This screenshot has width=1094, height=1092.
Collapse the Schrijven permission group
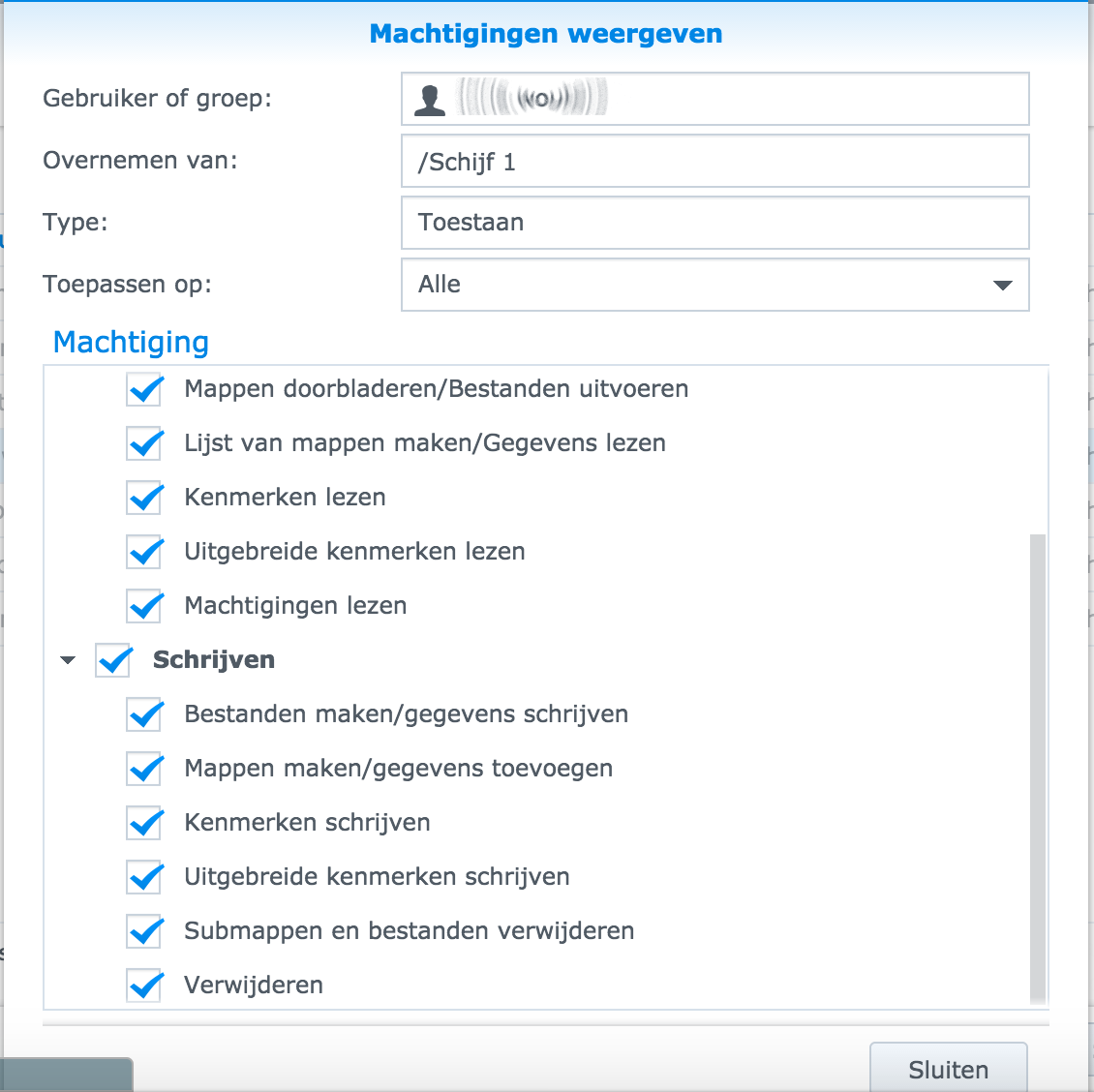tap(68, 660)
